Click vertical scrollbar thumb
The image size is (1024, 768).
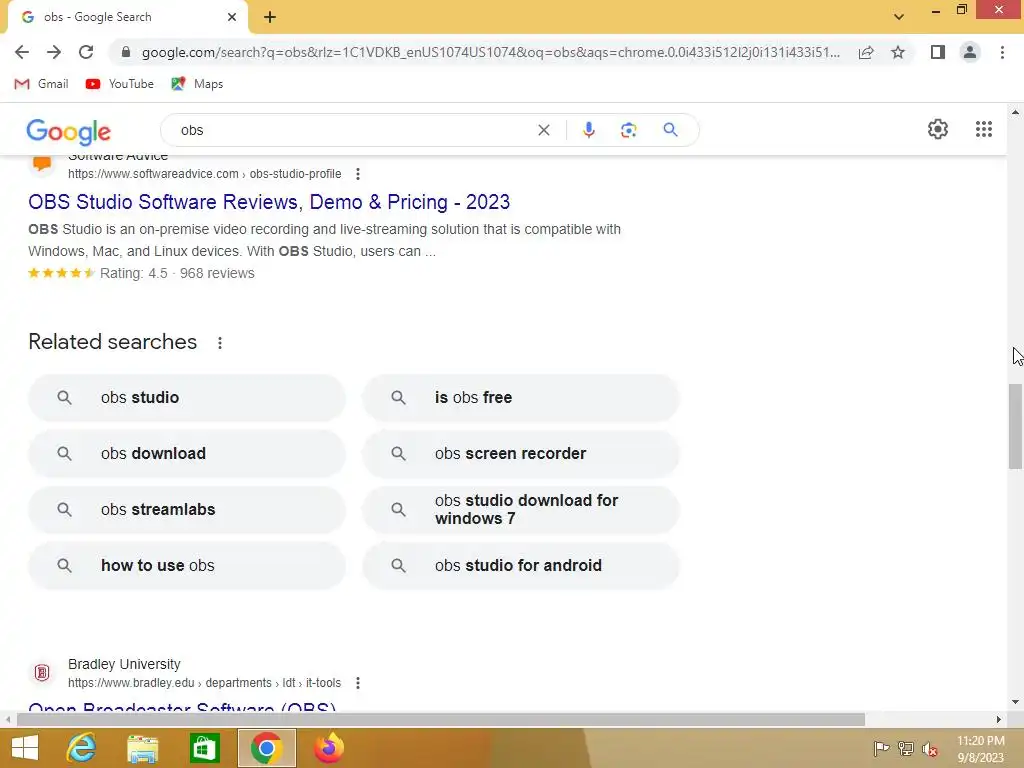1015,427
